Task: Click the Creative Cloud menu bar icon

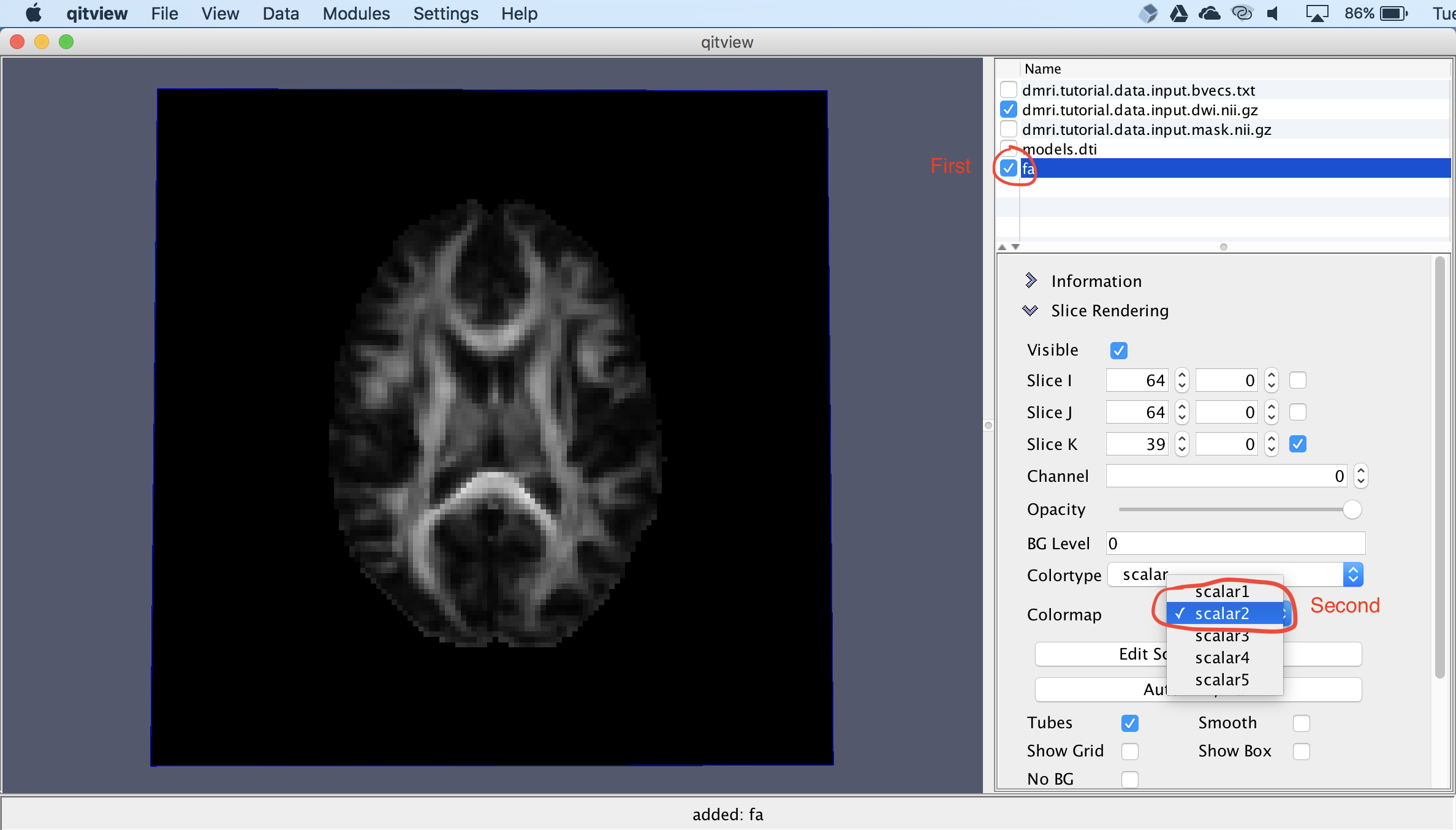Action: [x=1242, y=13]
